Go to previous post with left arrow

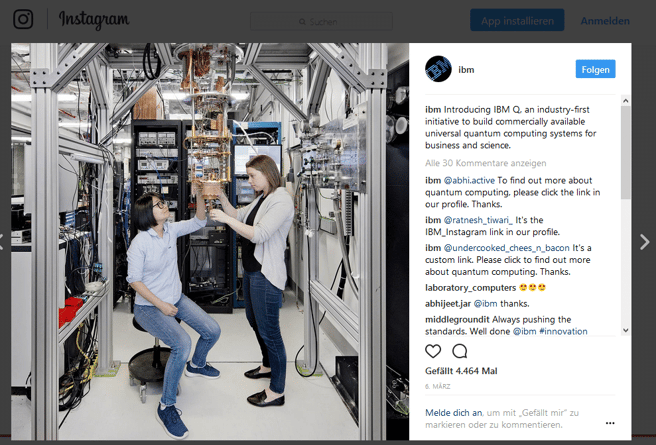click(2, 242)
